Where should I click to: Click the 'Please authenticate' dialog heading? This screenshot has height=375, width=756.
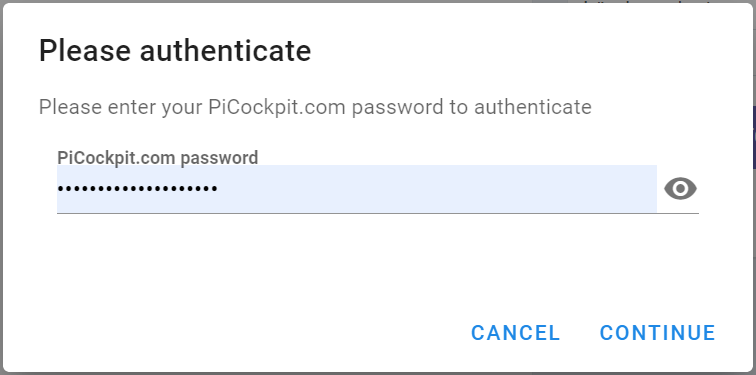coord(175,51)
